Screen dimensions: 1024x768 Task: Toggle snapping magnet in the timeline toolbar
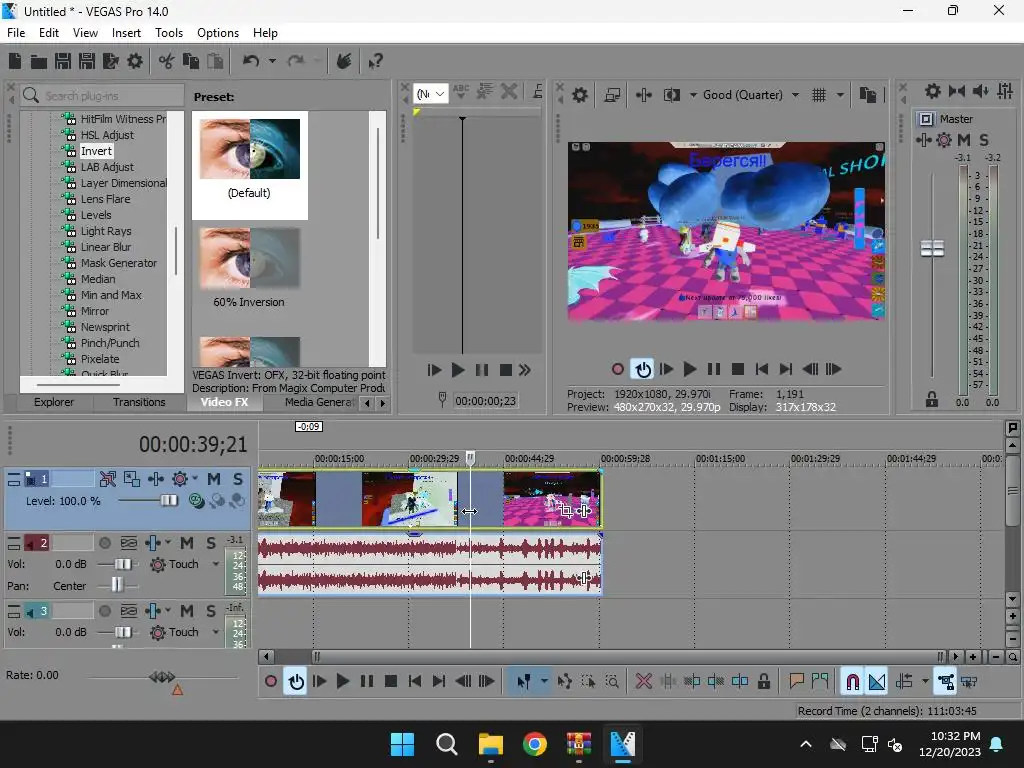[x=852, y=681]
